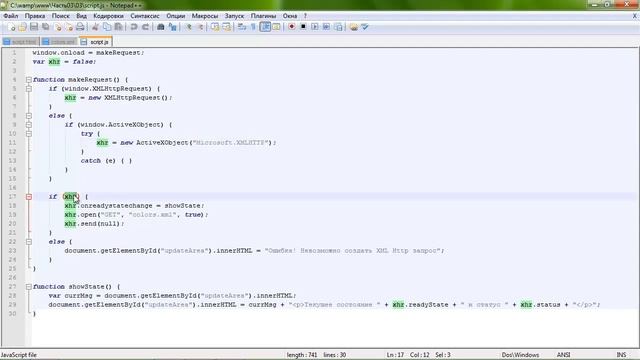640x360 pixels.
Task: Open Find with the binoculars icon
Action: pos(161,27)
